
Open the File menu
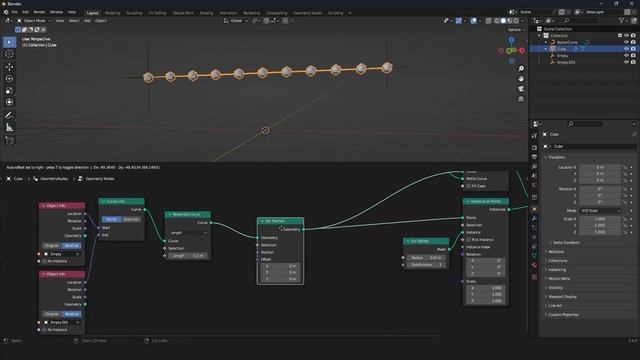coord(14,12)
